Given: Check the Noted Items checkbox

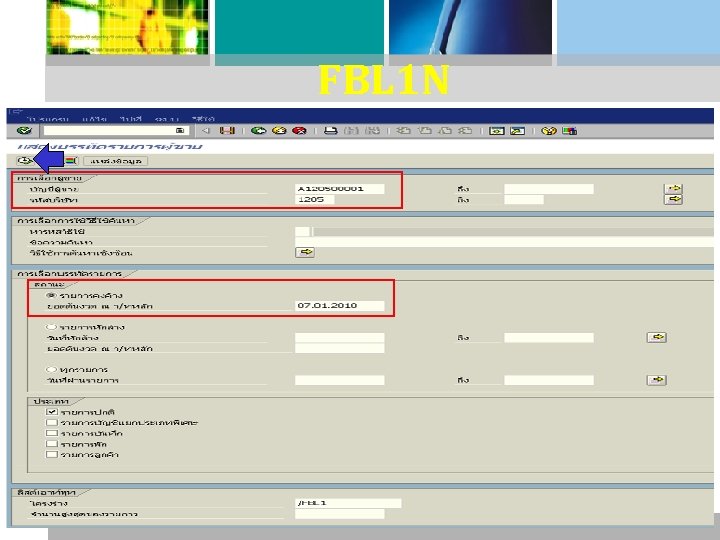Looking at the screenshot, I should click(52, 433).
